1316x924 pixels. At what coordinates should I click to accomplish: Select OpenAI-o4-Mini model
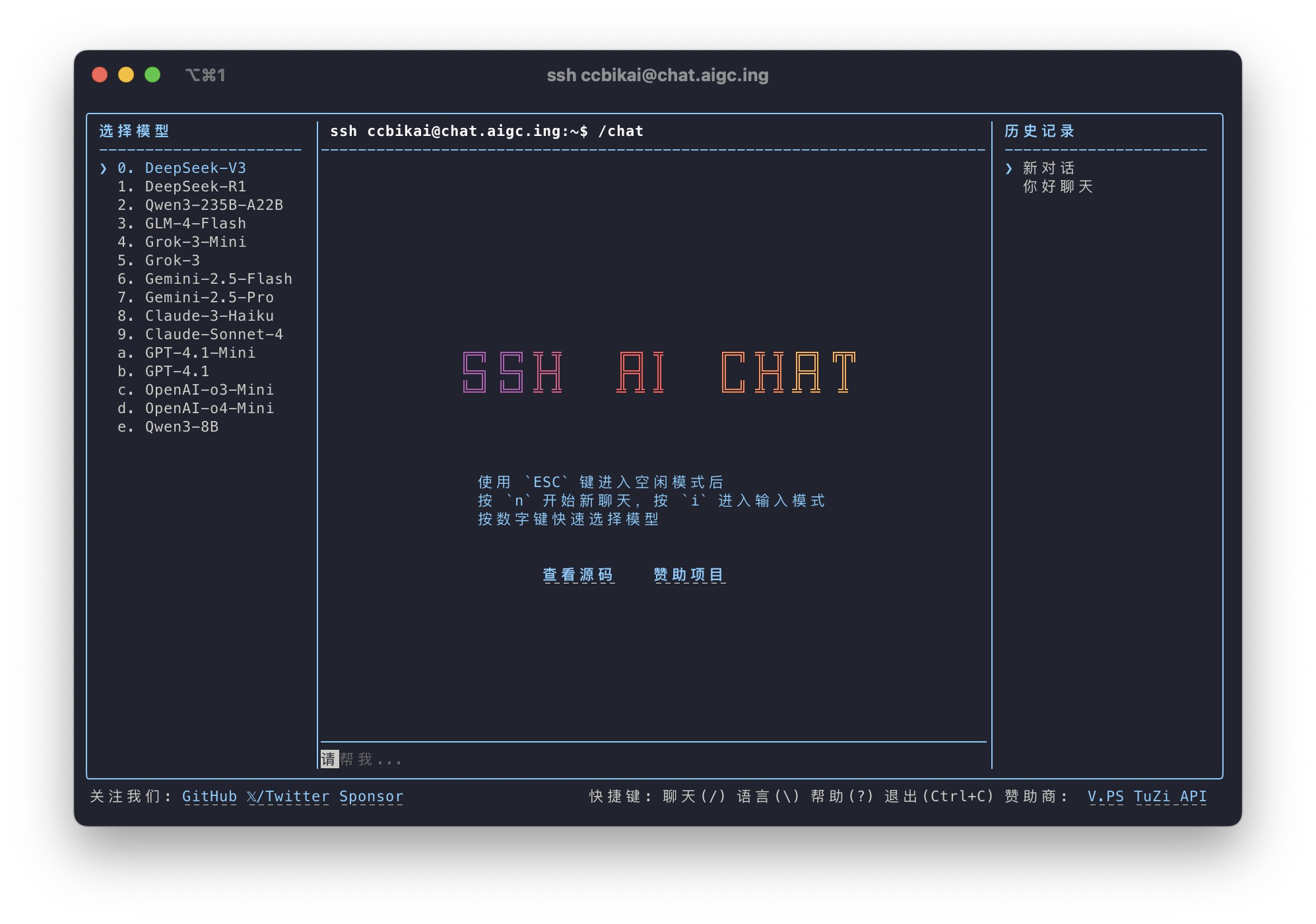click(x=209, y=409)
